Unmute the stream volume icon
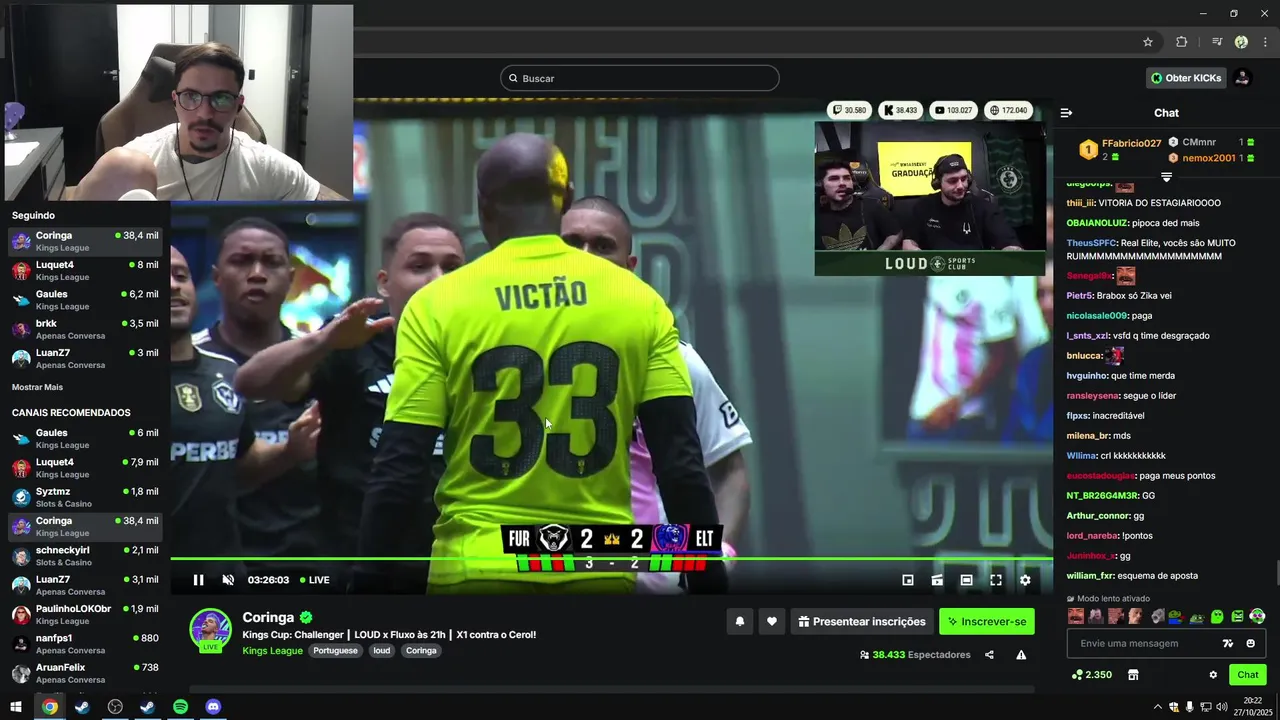 click(x=228, y=580)
